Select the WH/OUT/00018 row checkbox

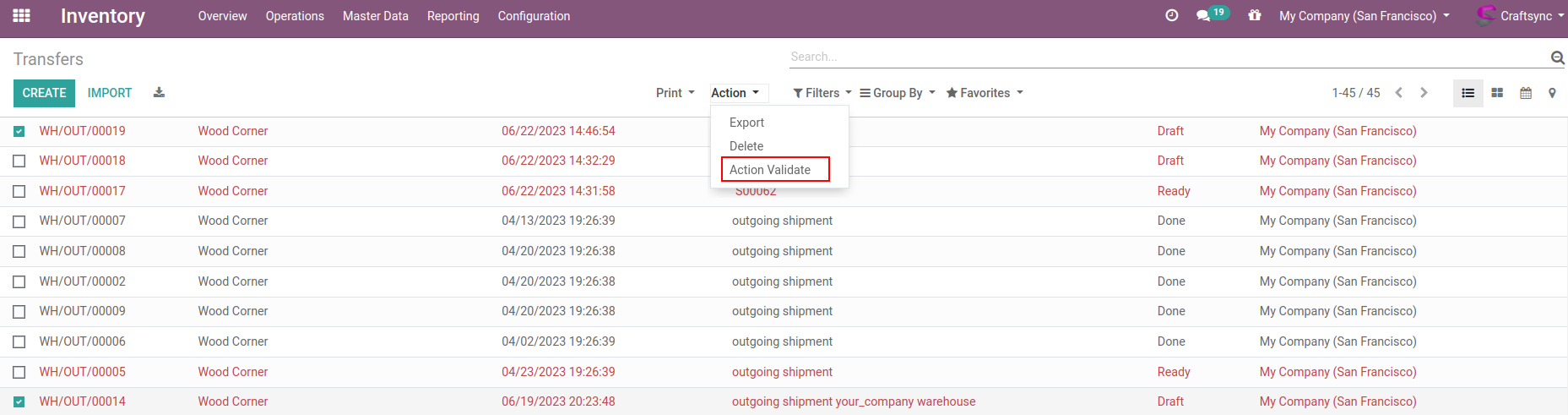[19, 161]
